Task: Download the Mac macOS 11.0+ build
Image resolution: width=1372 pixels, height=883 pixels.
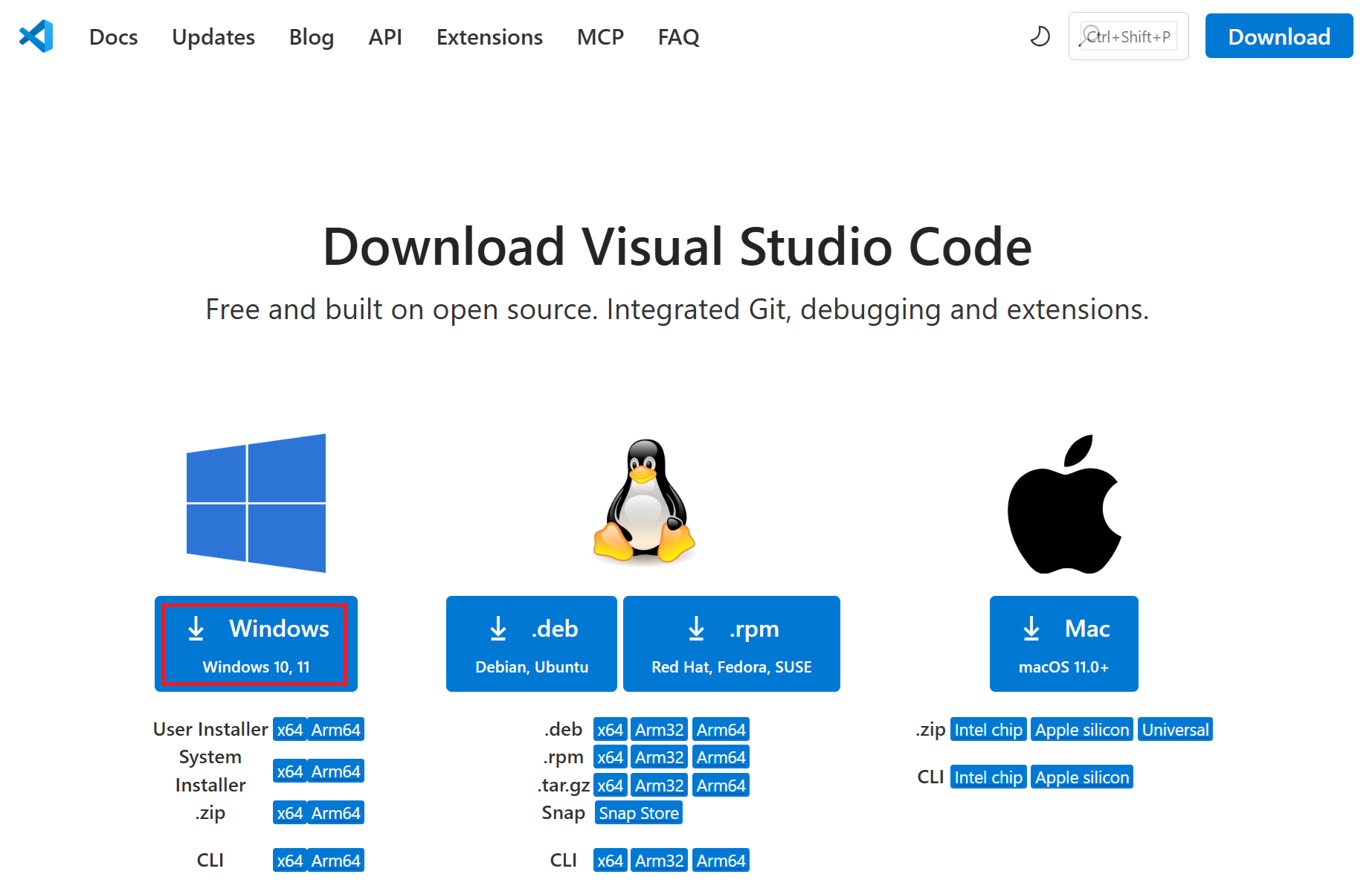Action: (1063, 643)
